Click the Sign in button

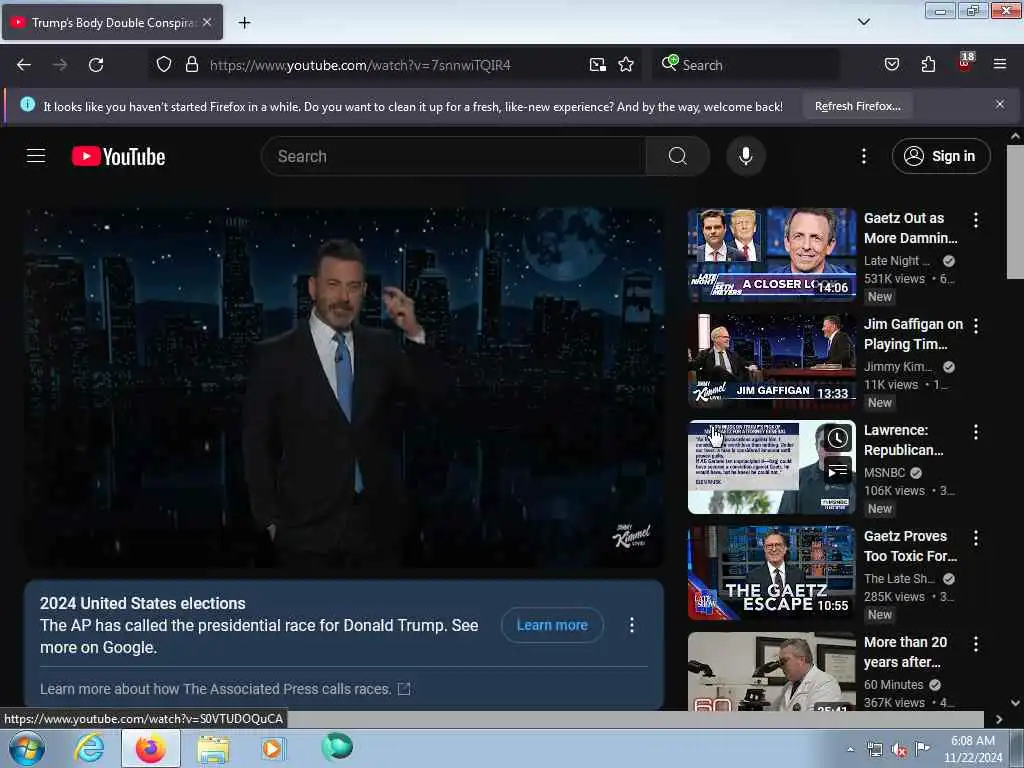pos(940,156)
